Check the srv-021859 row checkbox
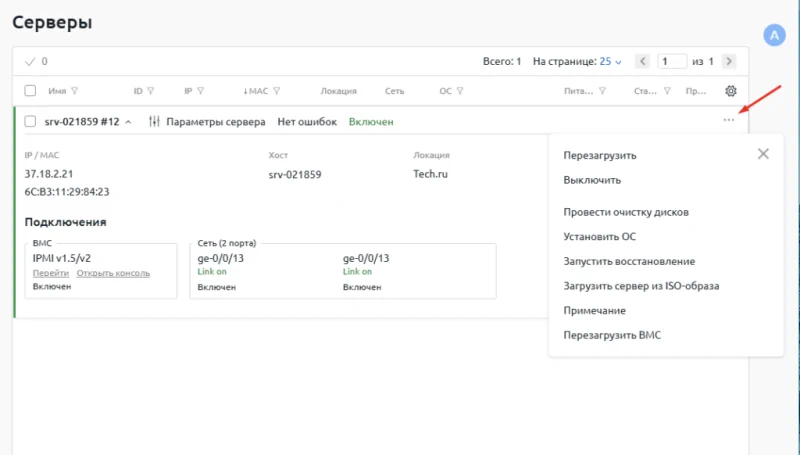Viewport: 800px width, 455px height. click(x=30, y=122)
